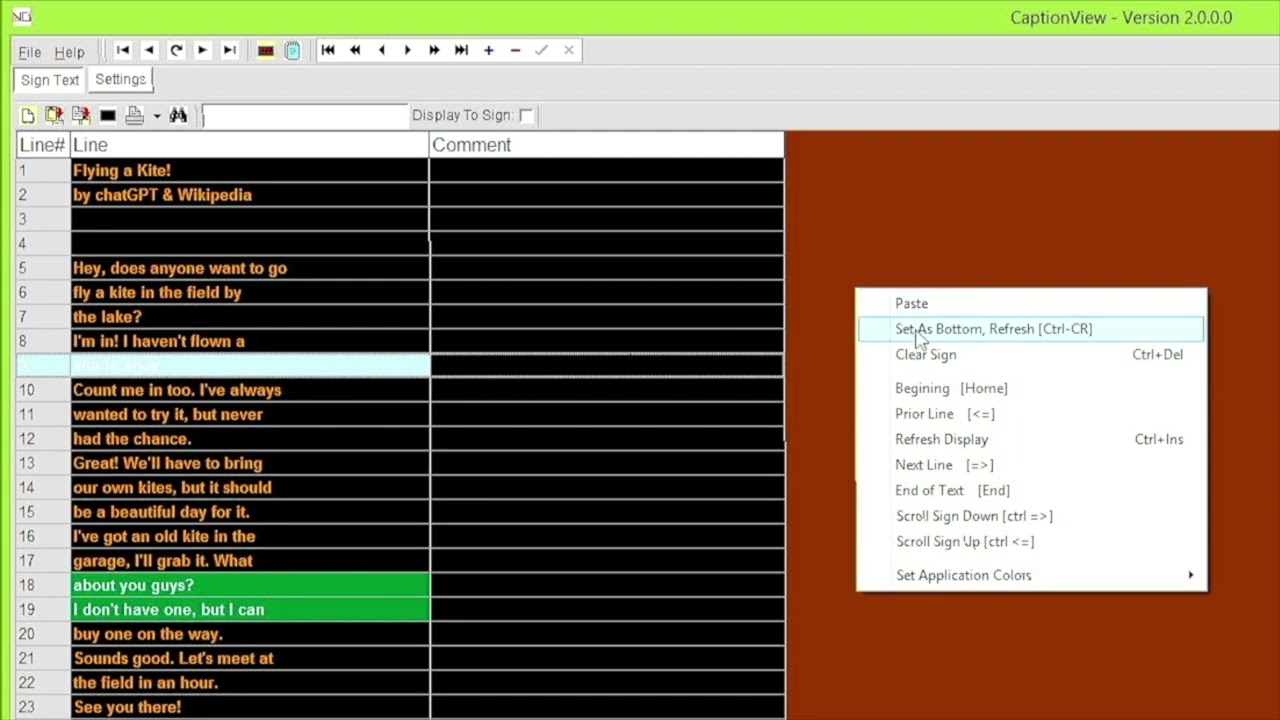
Task: Select green highlighted line 'about you guys?'
Action: point(249,585)
